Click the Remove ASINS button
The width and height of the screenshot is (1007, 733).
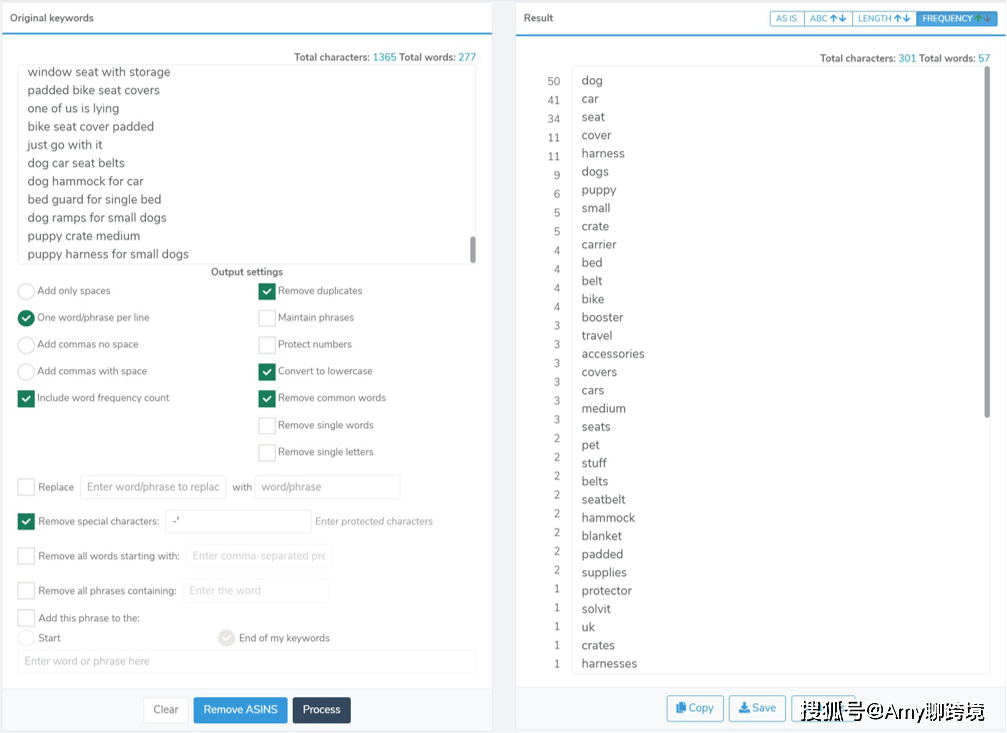pos(240,710)
